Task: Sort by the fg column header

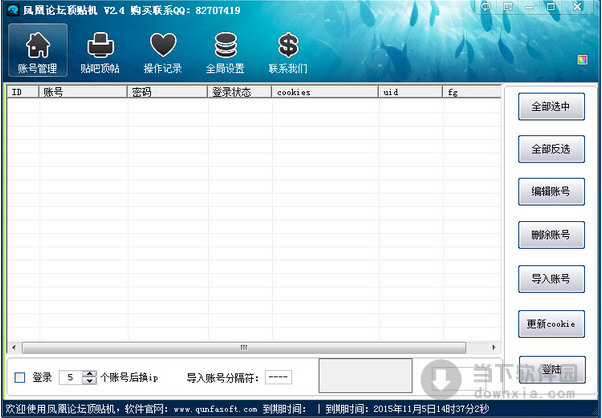Action: click(x=472, y=92)
